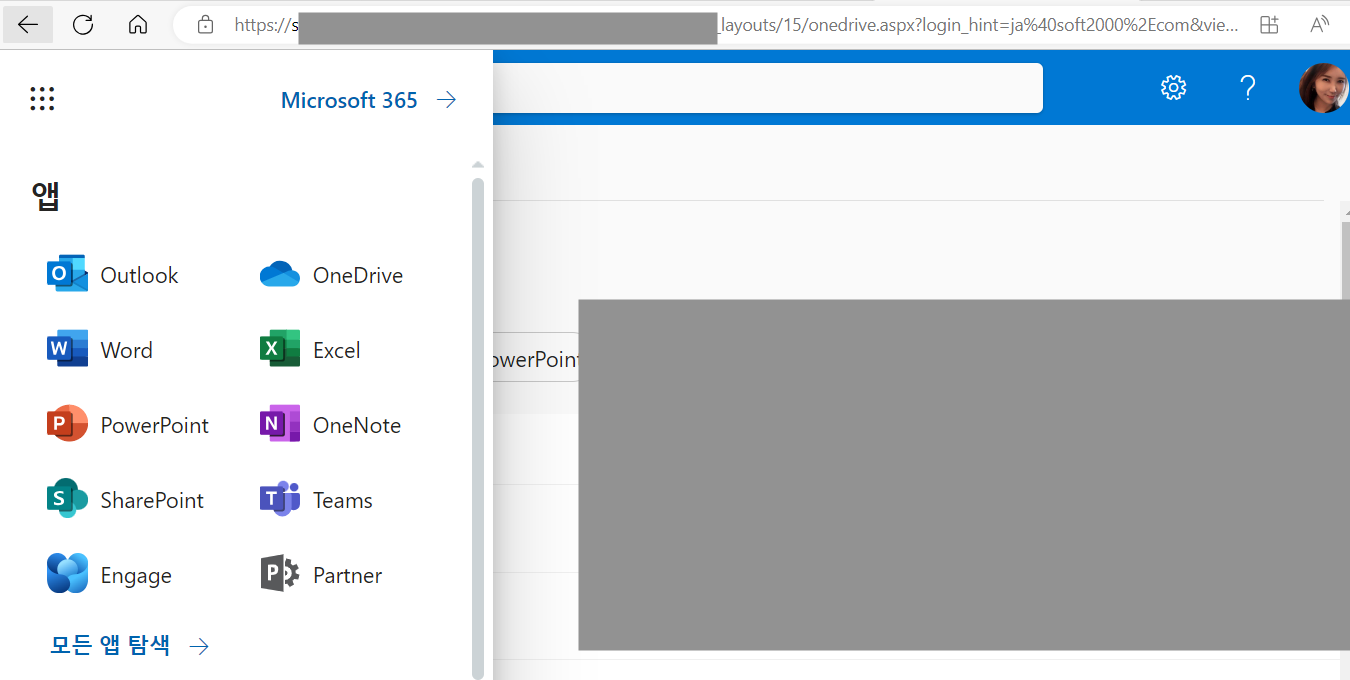Open SharePoint app
Image resolution: width=1350 pixels, height=680 pixels.
pos(125,500)
